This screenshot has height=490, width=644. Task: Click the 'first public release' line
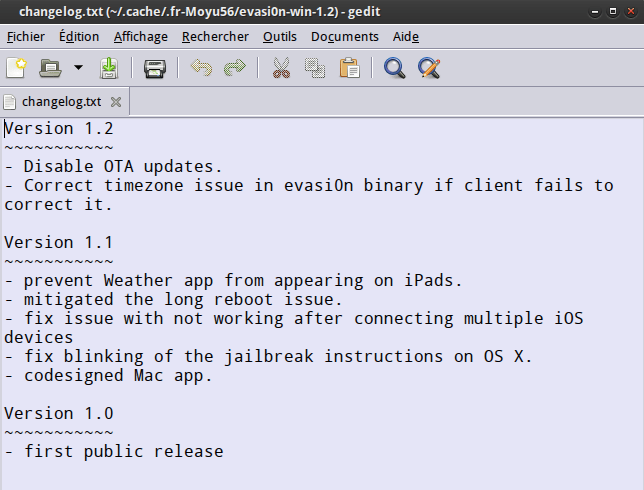[114, 451]
